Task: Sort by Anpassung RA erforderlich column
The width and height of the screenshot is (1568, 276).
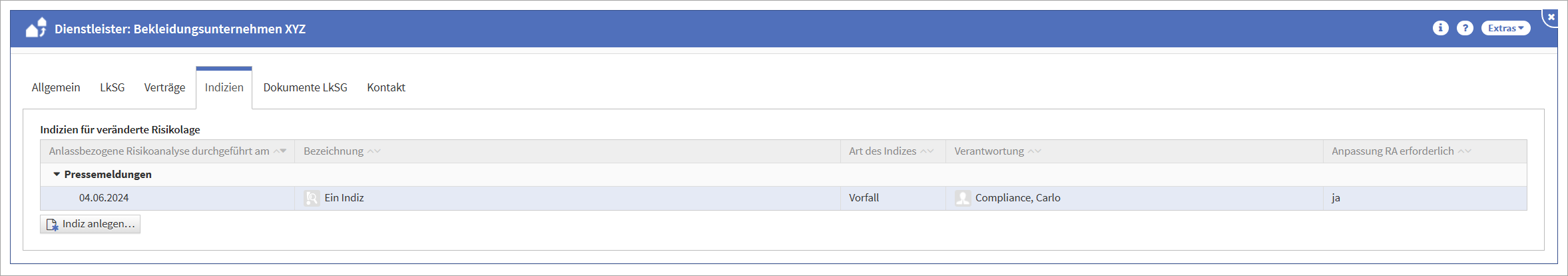Action: tap(1392, 151)
